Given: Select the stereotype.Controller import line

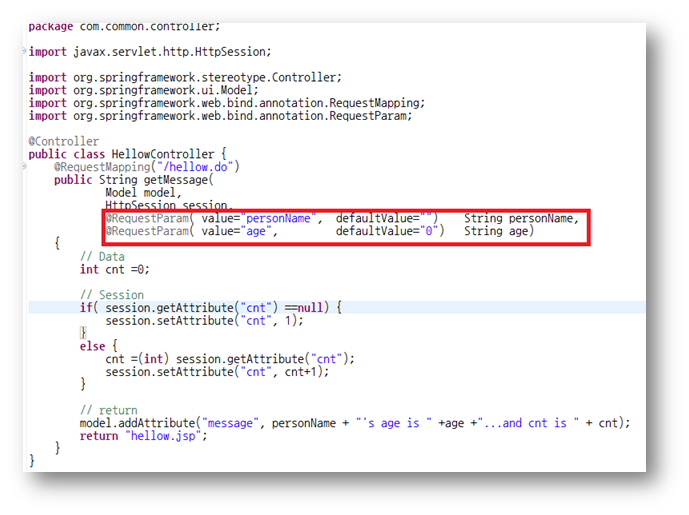Looking at the screenshot, I should click(185, 77).
